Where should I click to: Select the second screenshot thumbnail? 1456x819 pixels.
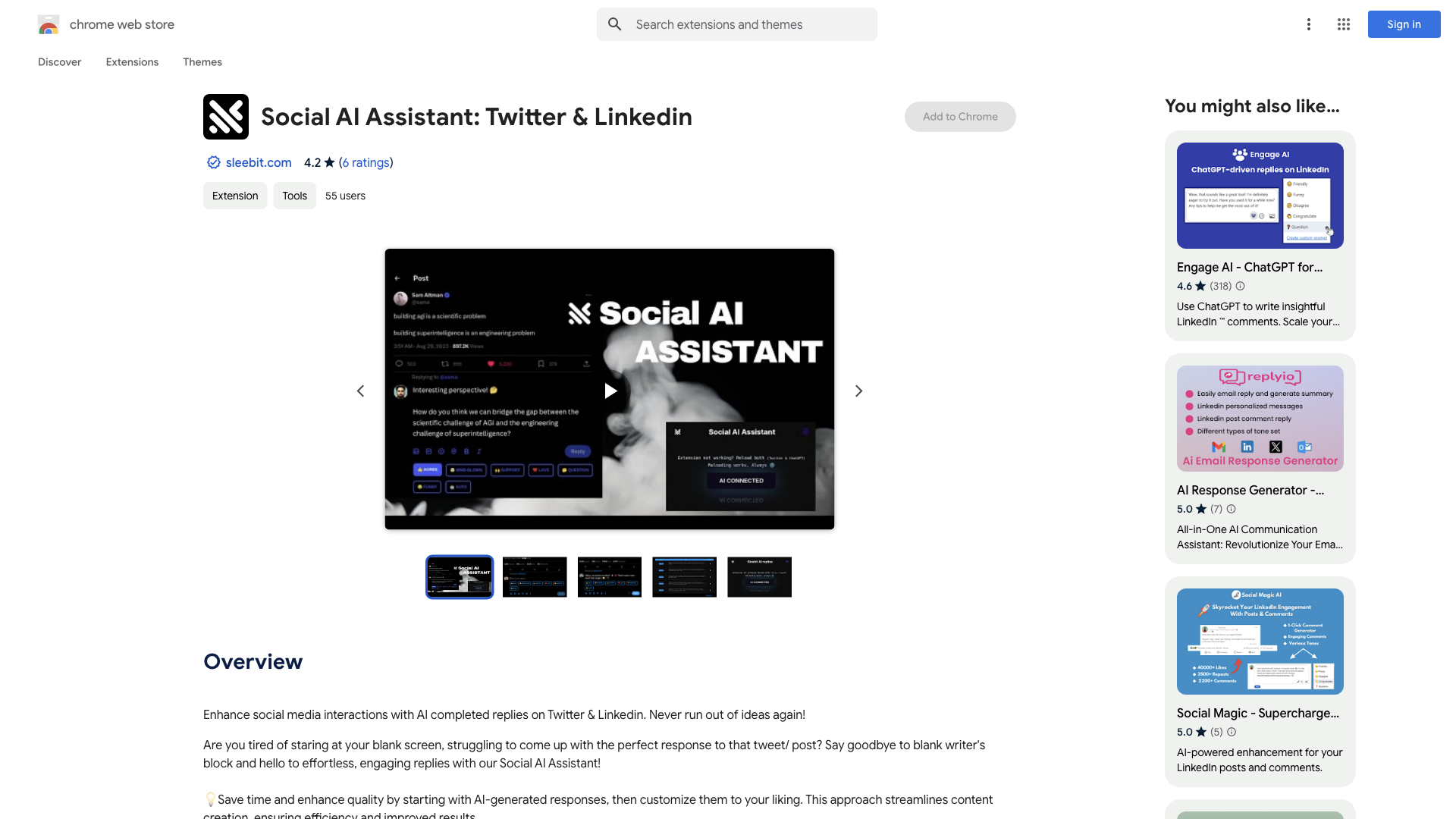point(534,576)
